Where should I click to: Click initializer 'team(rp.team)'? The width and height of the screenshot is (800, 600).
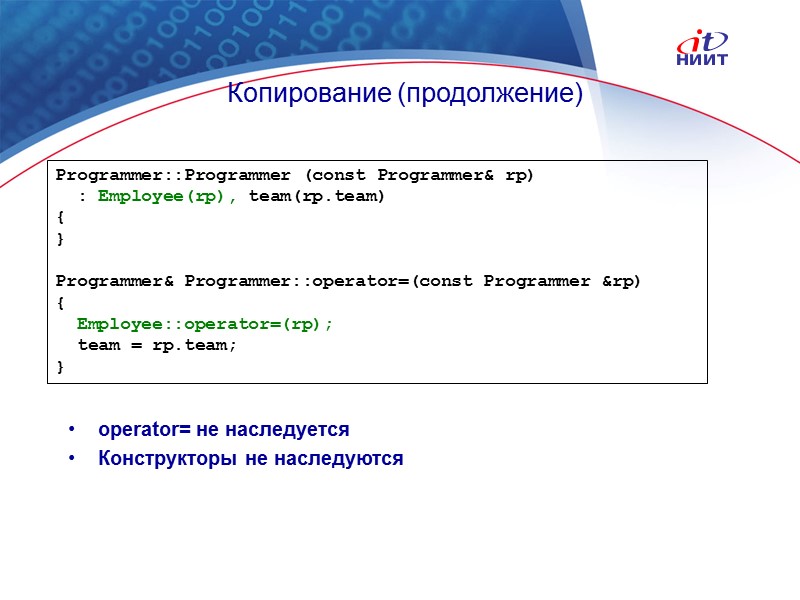(x=316, y=196)
